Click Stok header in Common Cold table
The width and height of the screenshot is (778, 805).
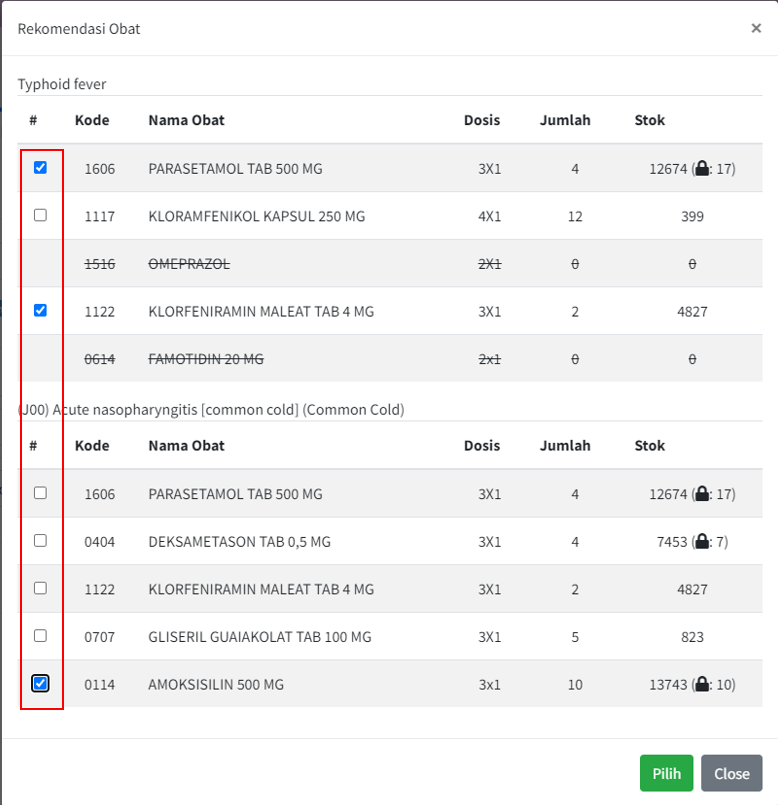[649, 445]
